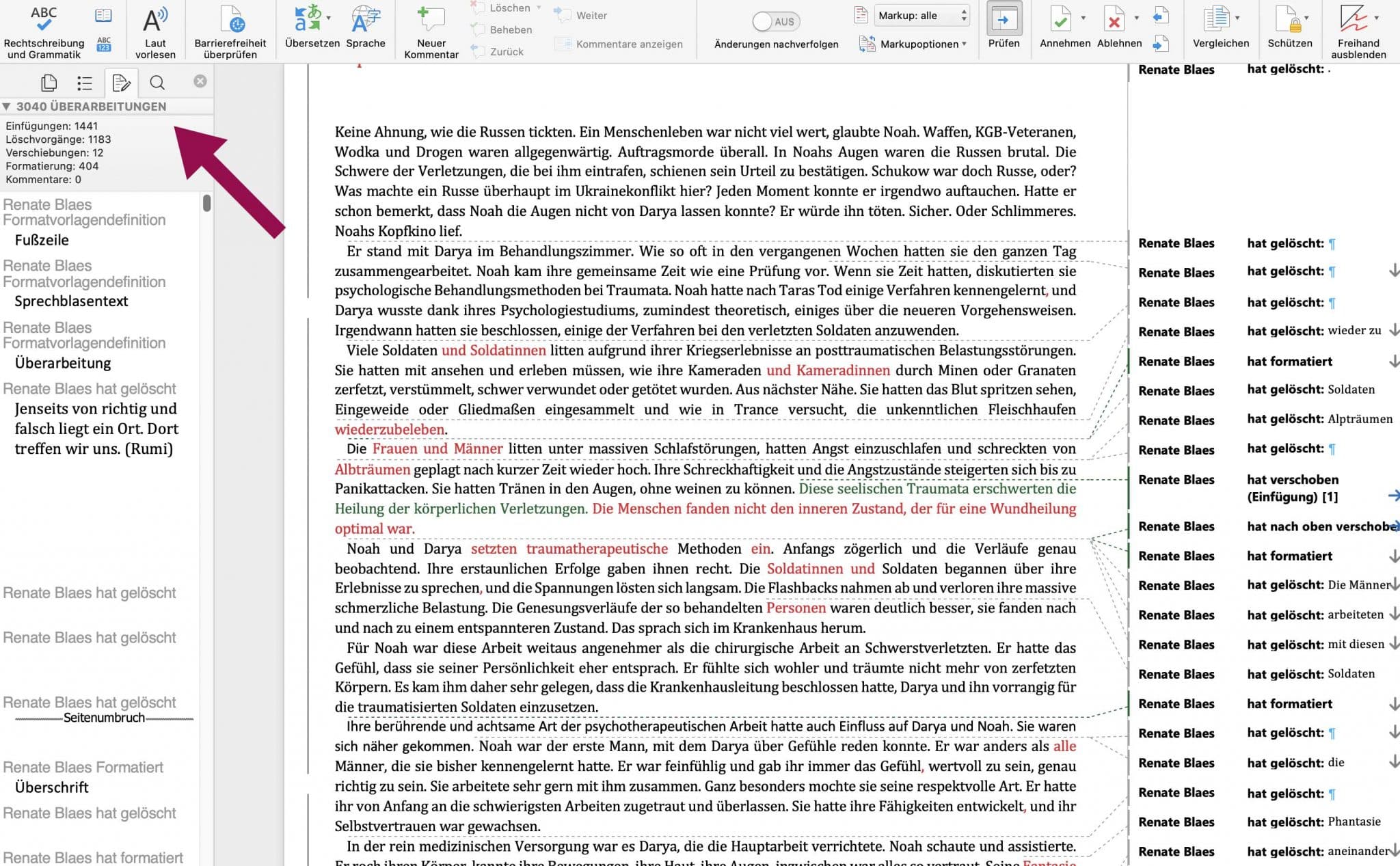Close the sidebar navigation pane
The height and width of the screenshot is (866, 1400).
pos(200,81)
